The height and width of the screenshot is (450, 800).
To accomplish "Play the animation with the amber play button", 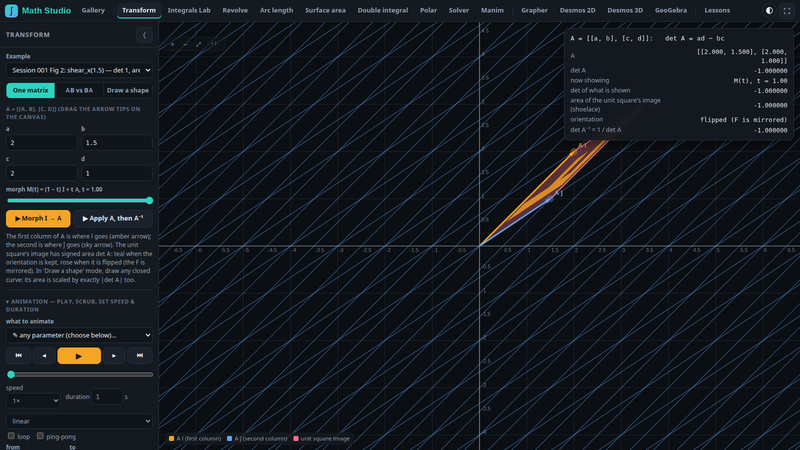I will coord(79,356).
